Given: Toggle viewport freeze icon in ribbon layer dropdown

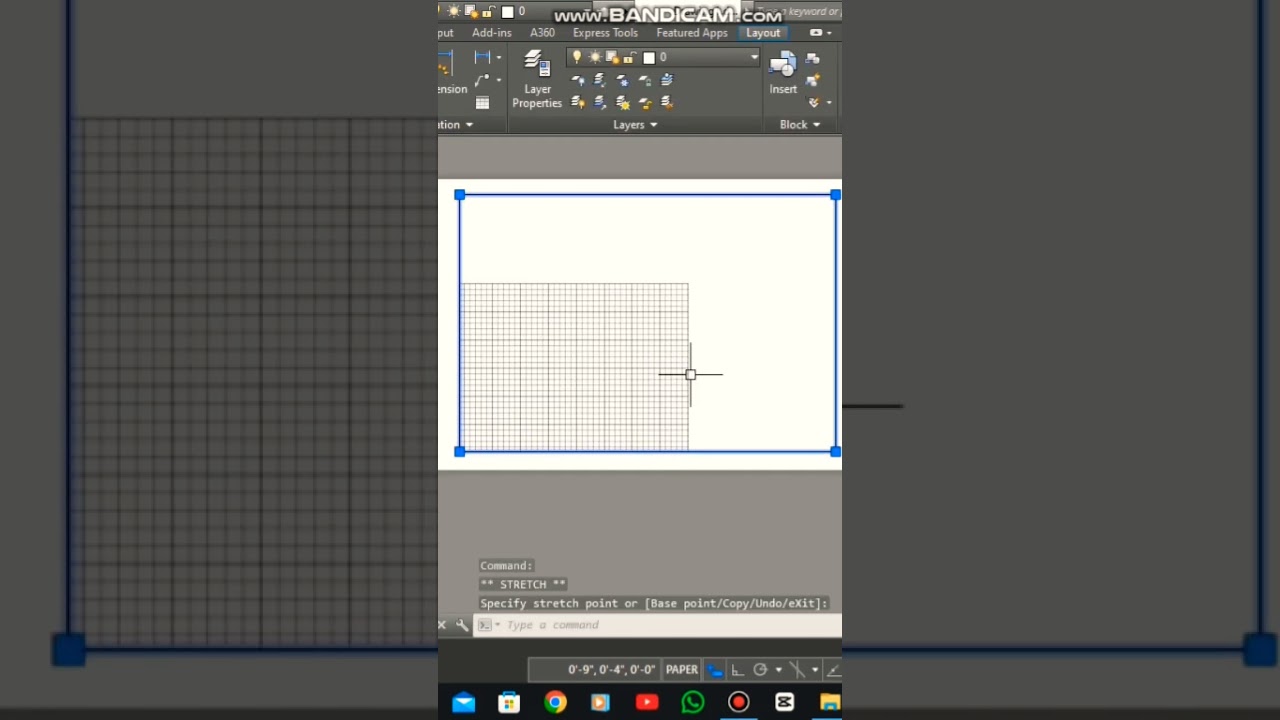Looking at the screenshot, I should click(612, 57).
